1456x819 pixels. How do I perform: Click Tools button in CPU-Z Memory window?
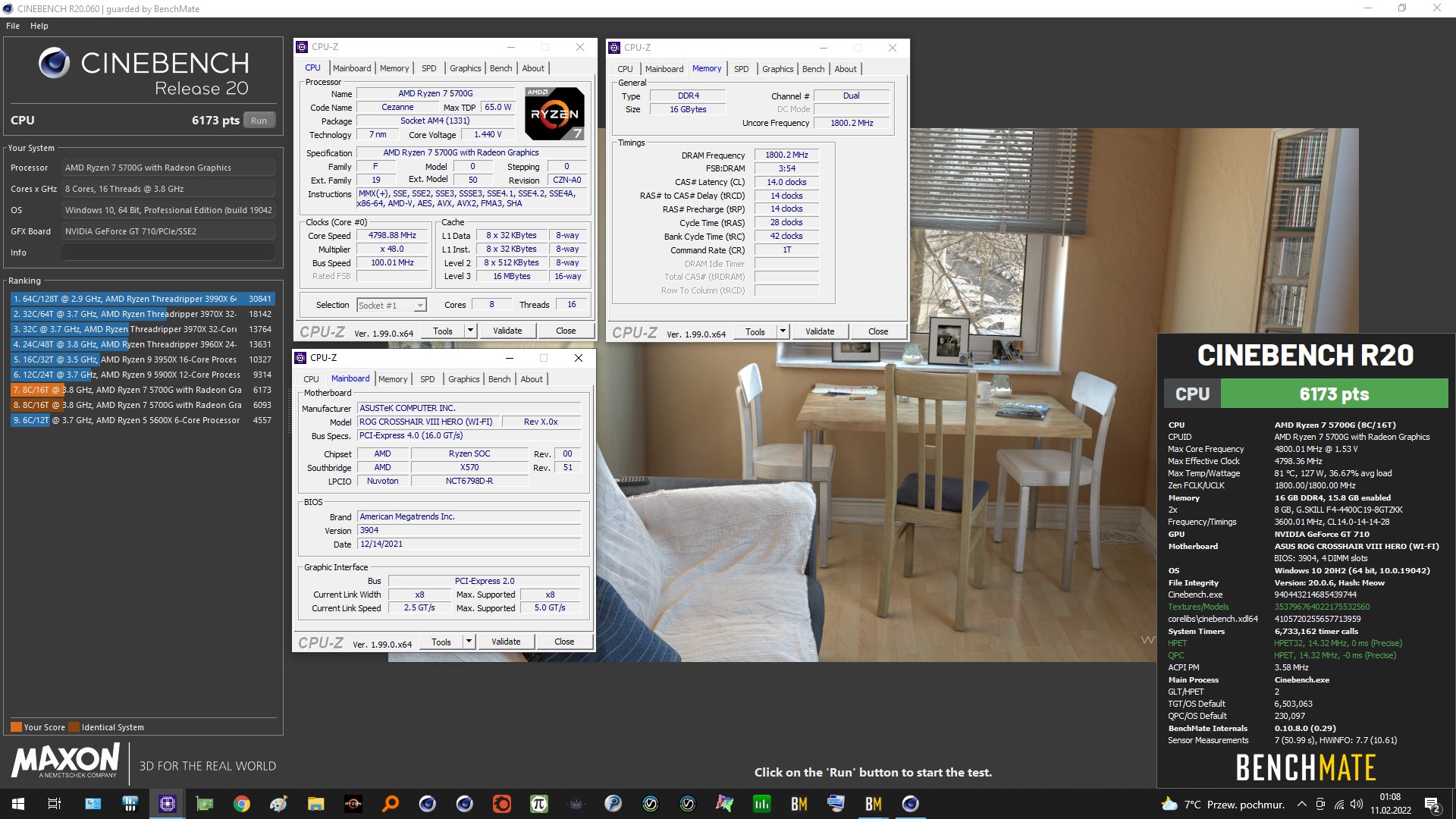(x=755, y=331)
